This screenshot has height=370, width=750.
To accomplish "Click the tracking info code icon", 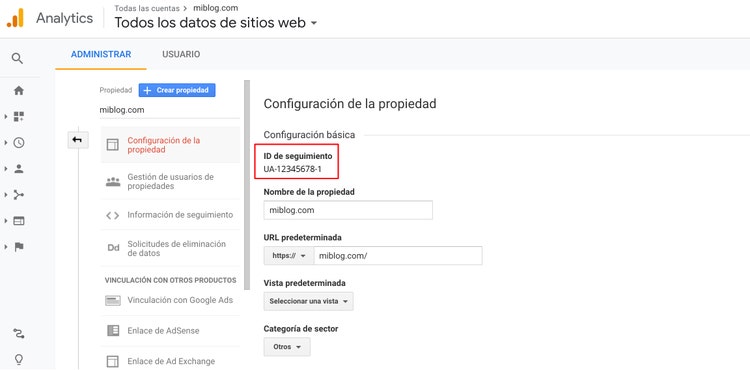I will [x=112, y=215].
